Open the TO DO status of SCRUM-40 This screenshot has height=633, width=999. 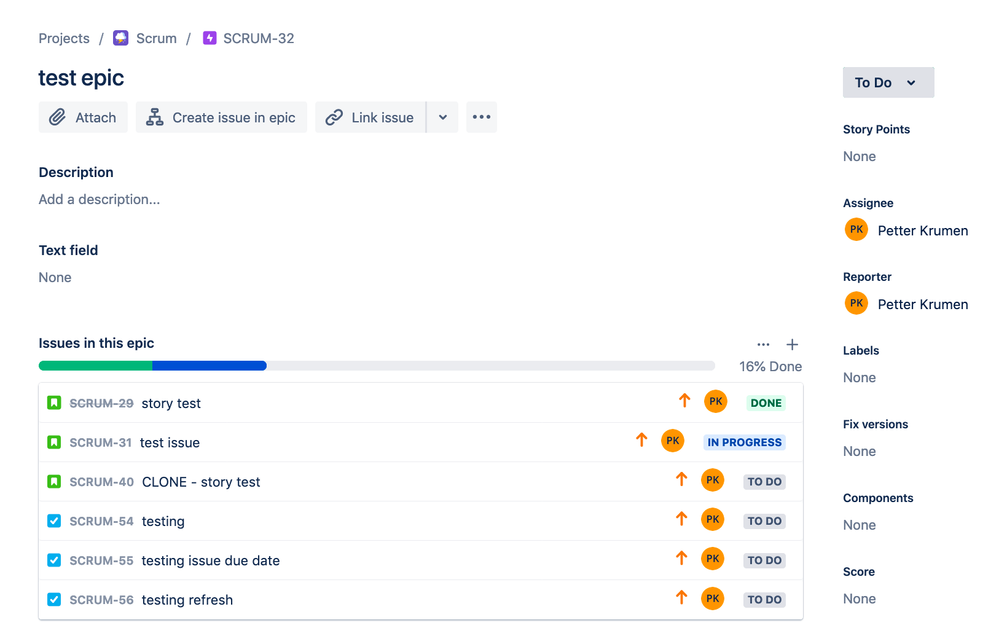point(765,482)
